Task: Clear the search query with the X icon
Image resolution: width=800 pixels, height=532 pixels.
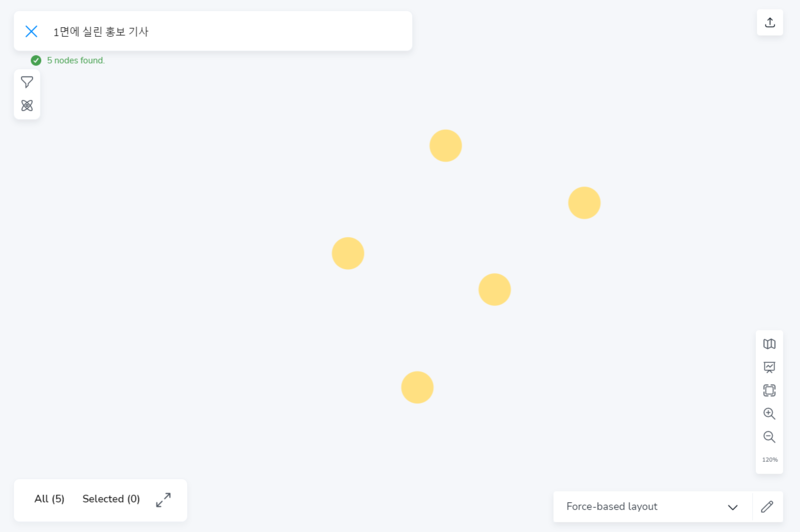Action: coord(31,31)
